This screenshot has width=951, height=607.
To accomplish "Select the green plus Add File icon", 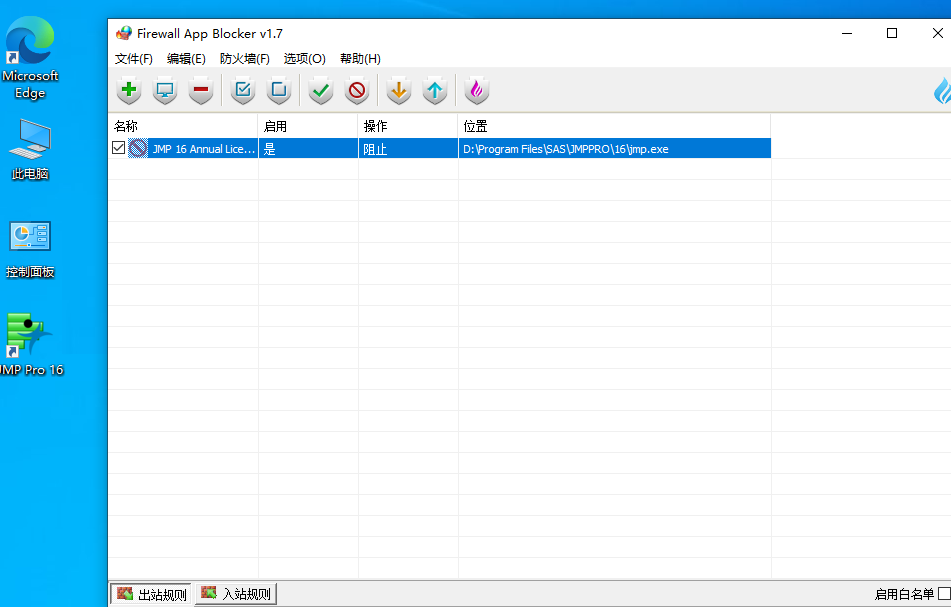I will click(x=128, y=90).
